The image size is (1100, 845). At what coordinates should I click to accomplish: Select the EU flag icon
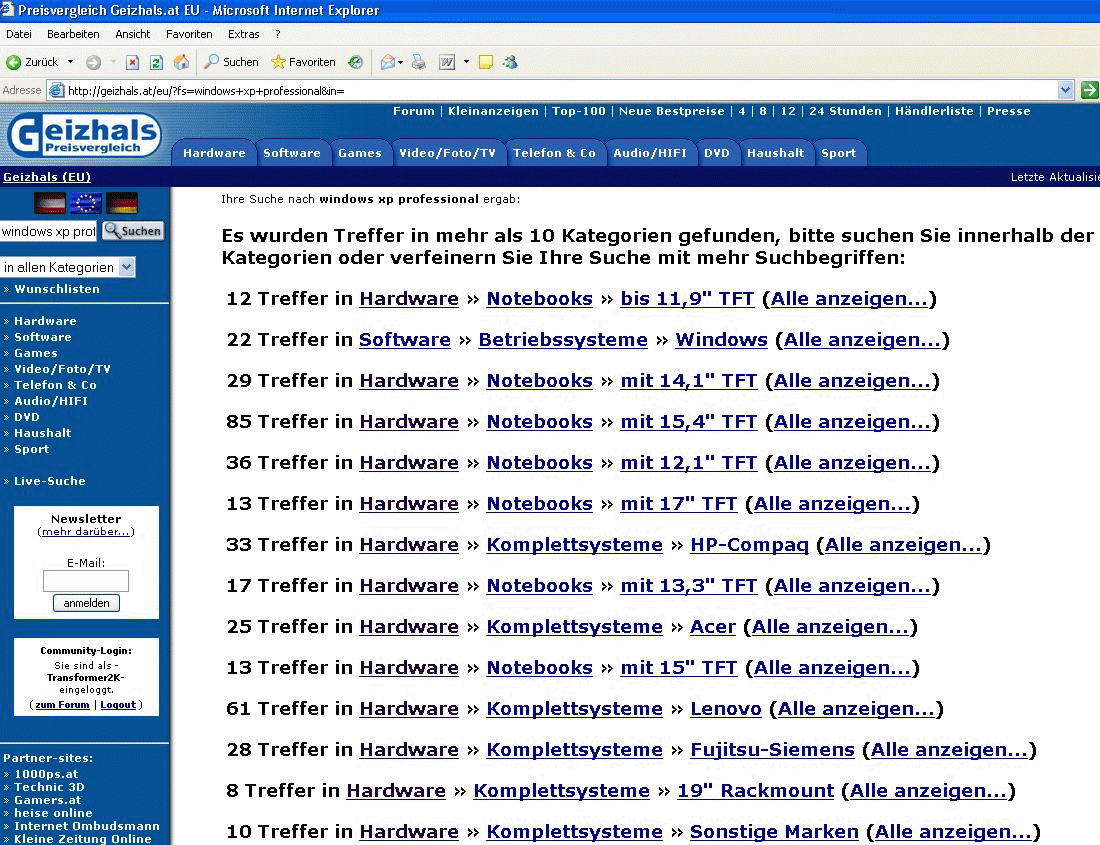(x=86, y=203)
